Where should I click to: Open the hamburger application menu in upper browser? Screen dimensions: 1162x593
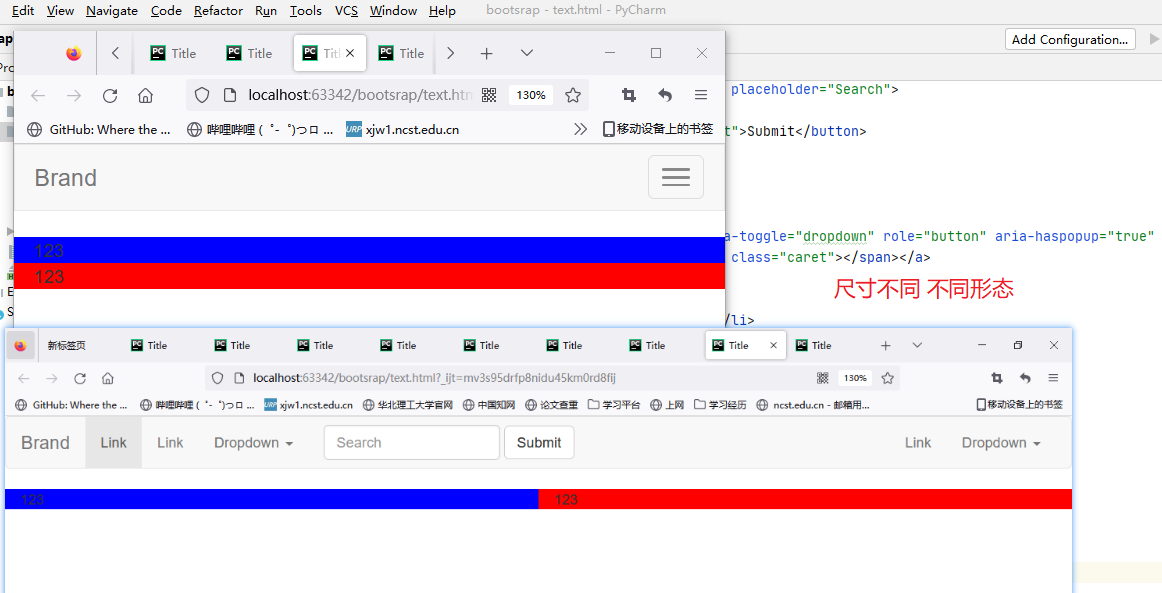click(701, 95)
